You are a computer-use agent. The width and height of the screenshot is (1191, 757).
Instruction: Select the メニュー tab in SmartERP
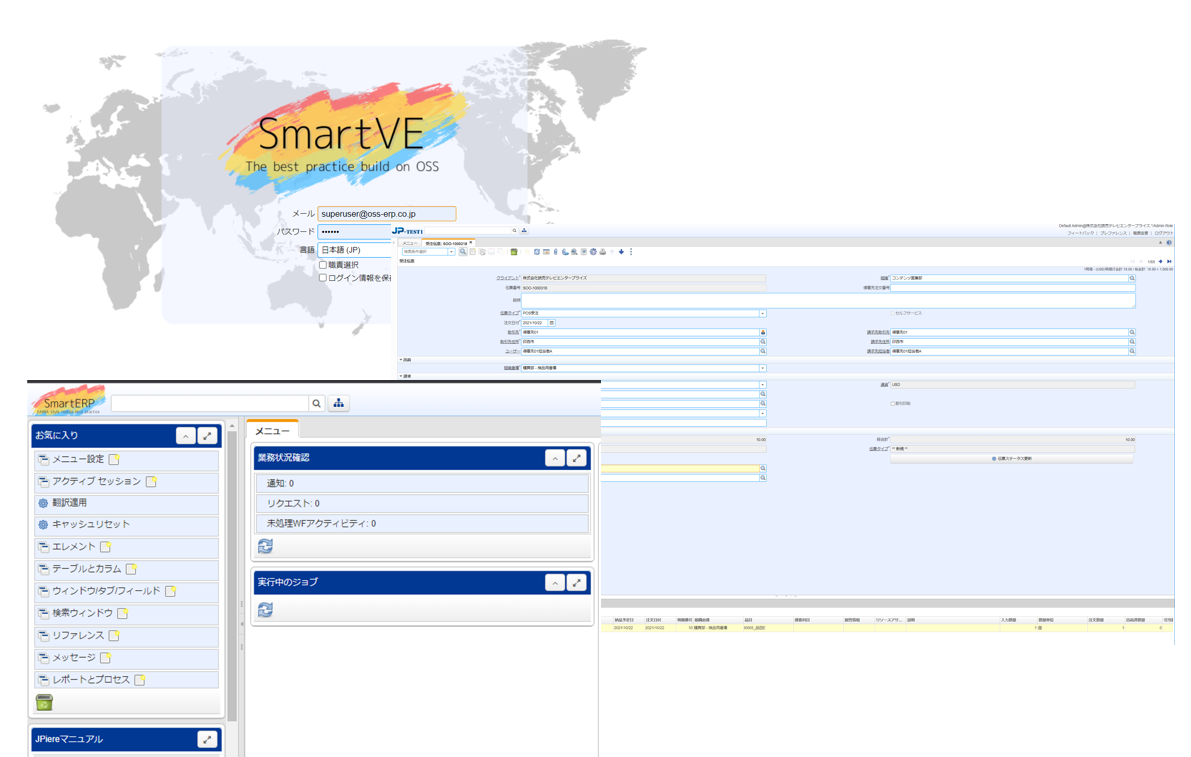tap(272, 431)
